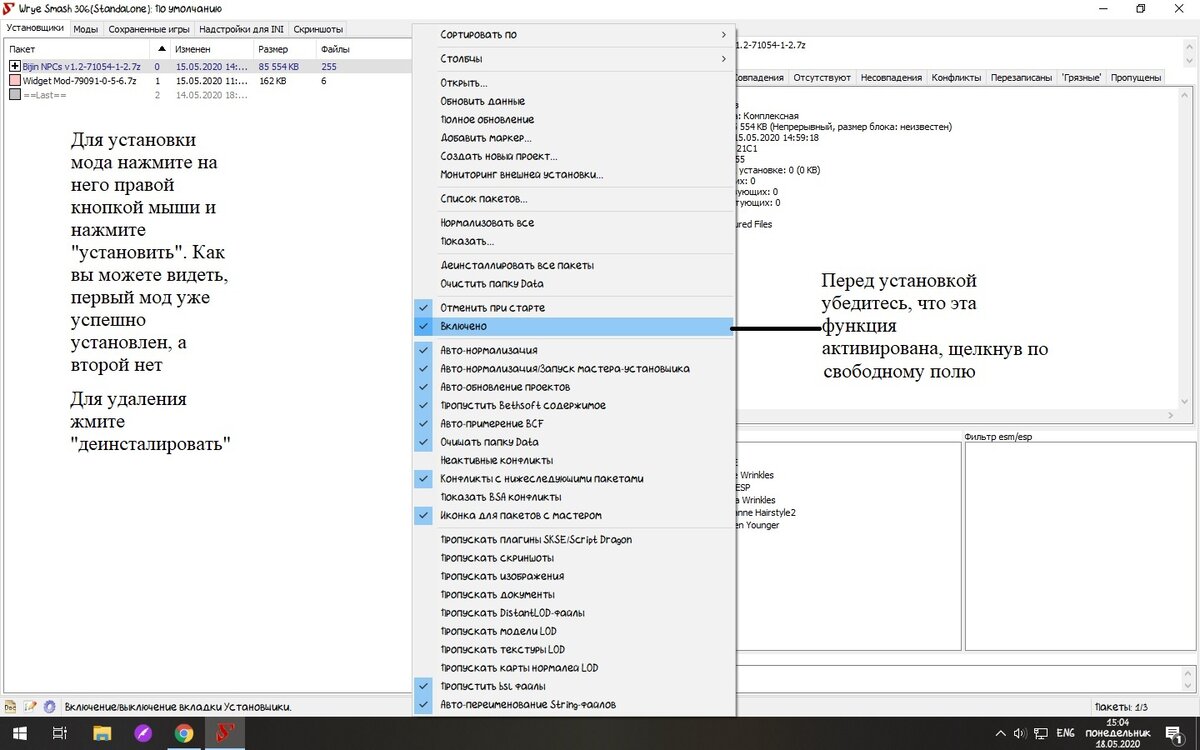The image size is (1200, 750).
Task: Click the pink square icon of Widget Mod
Action: click(x=15, y=80)
